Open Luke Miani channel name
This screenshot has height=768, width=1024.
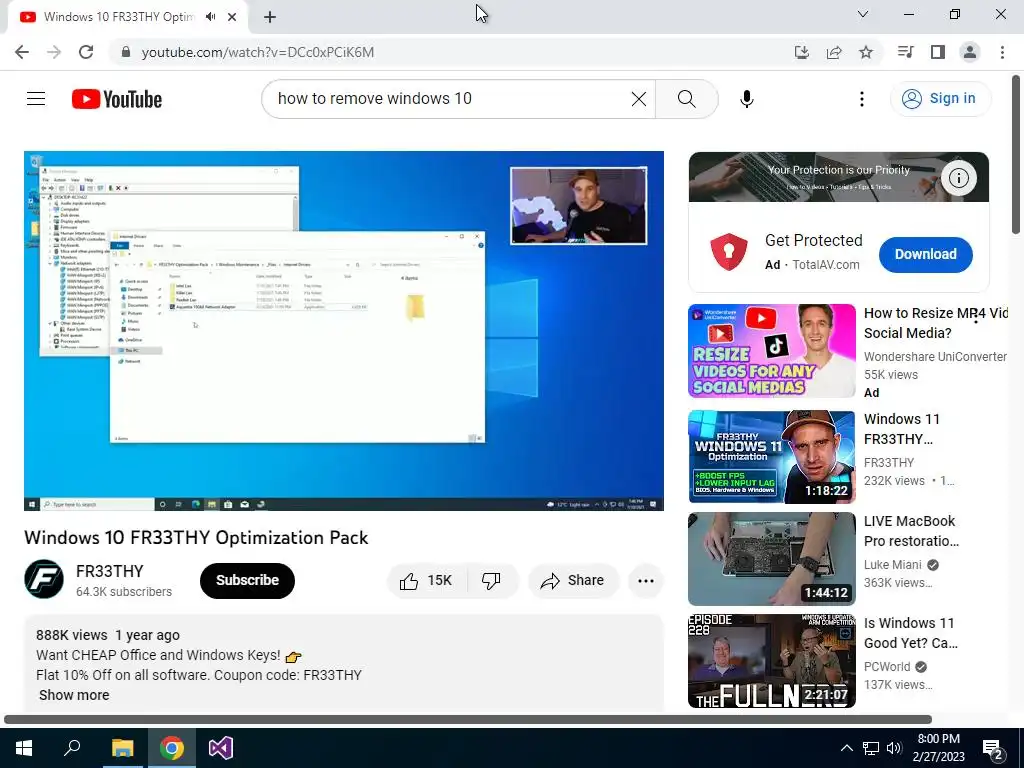(x=892, y=564)
